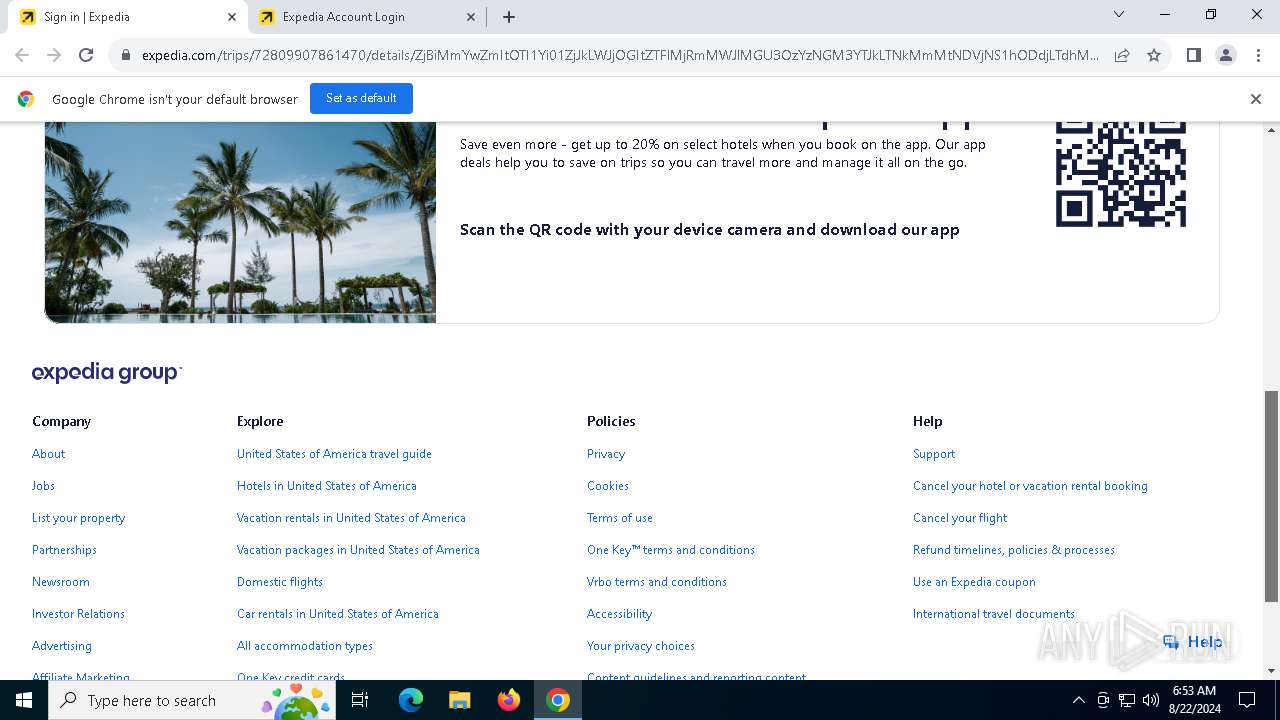1280x720 pixels.
Task: Open One Key terms and conditions
Action: (x=671, y=550)
